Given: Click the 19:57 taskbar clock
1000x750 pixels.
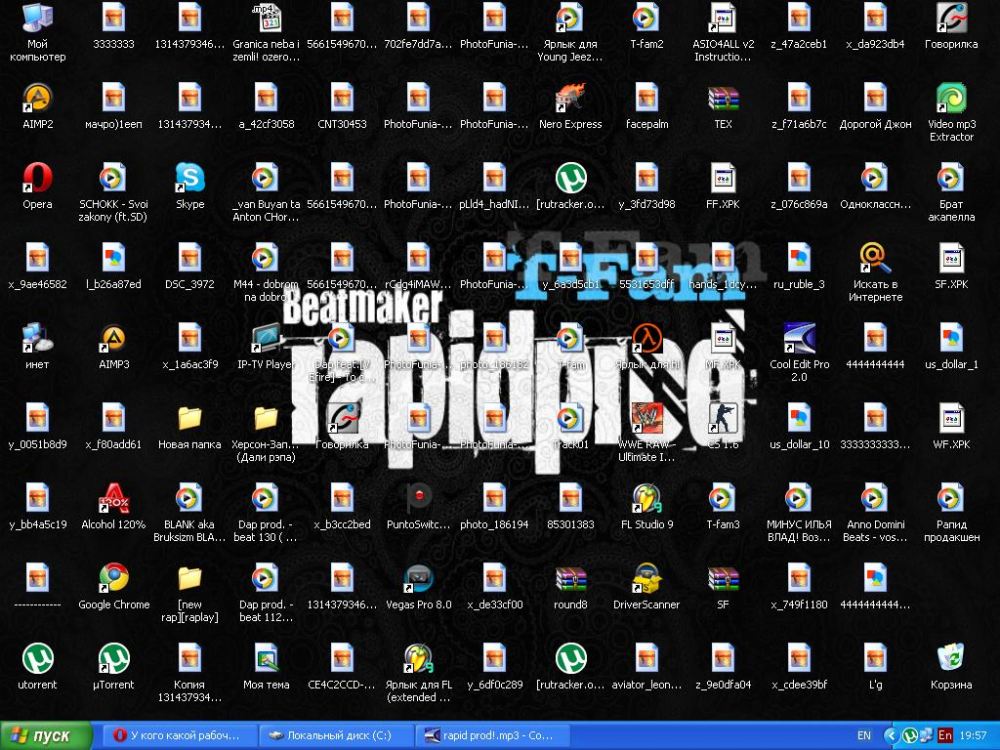Looking at the screenshot, I should 972,735.
